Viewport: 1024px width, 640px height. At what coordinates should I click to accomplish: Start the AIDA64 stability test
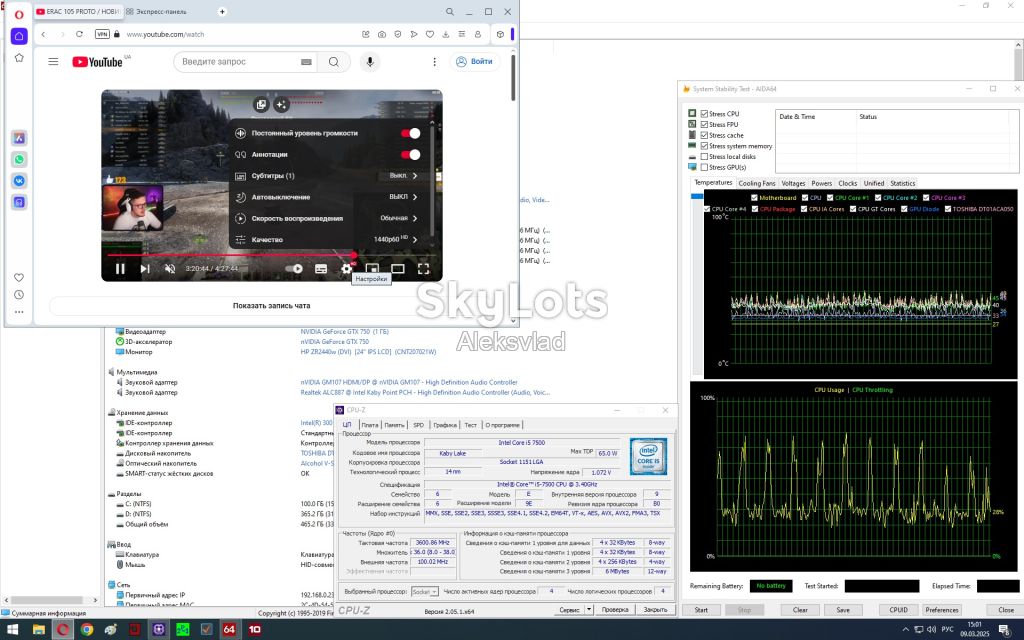coord(701,609)
